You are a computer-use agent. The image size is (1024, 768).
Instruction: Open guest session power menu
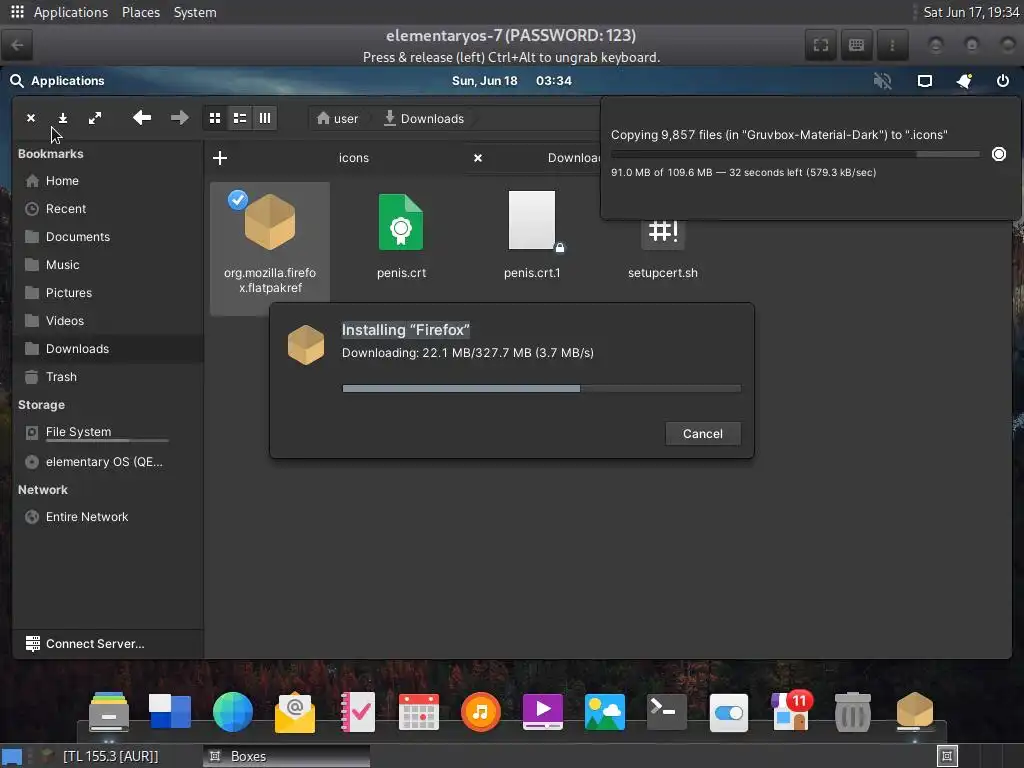(x=1002, y=81)
